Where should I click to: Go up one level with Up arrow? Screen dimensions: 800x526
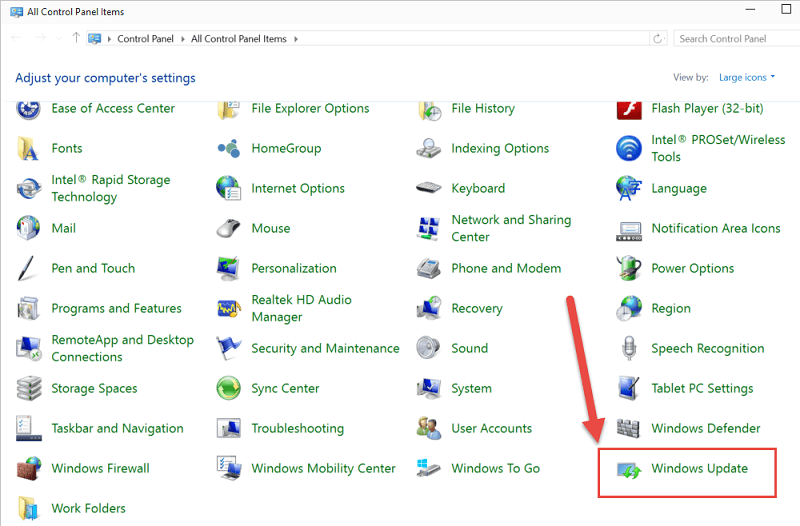pyautogui.click(x=76, y=38)
